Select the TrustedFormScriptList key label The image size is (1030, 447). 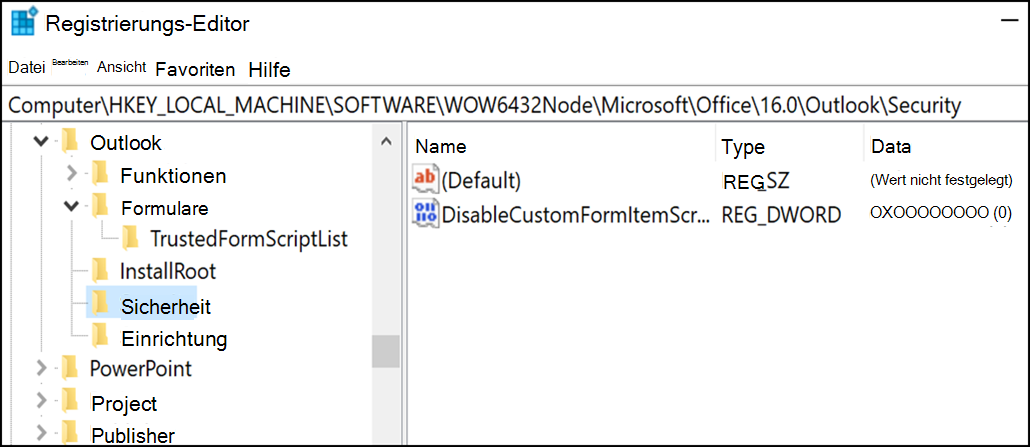coord(249,239)
